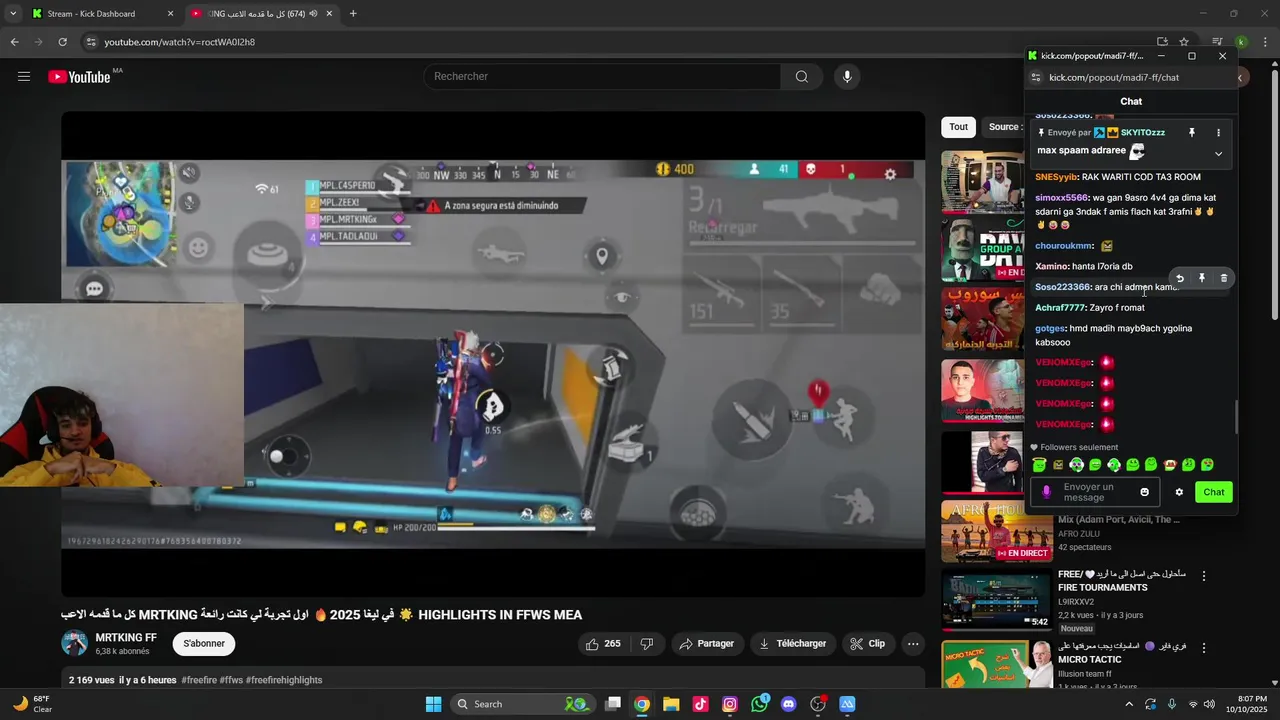1280x720 pixels.
Task: Start voice search with the microphone
Action: 847,77
